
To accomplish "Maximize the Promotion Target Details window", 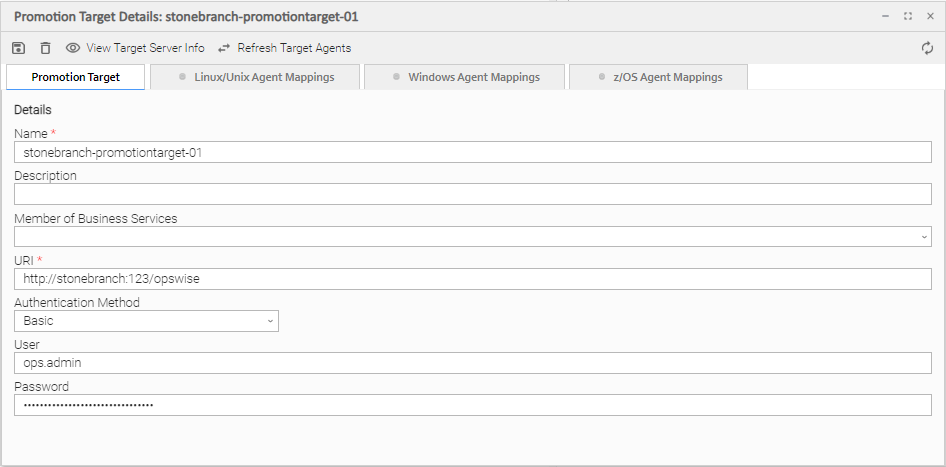I will point(907,16).
